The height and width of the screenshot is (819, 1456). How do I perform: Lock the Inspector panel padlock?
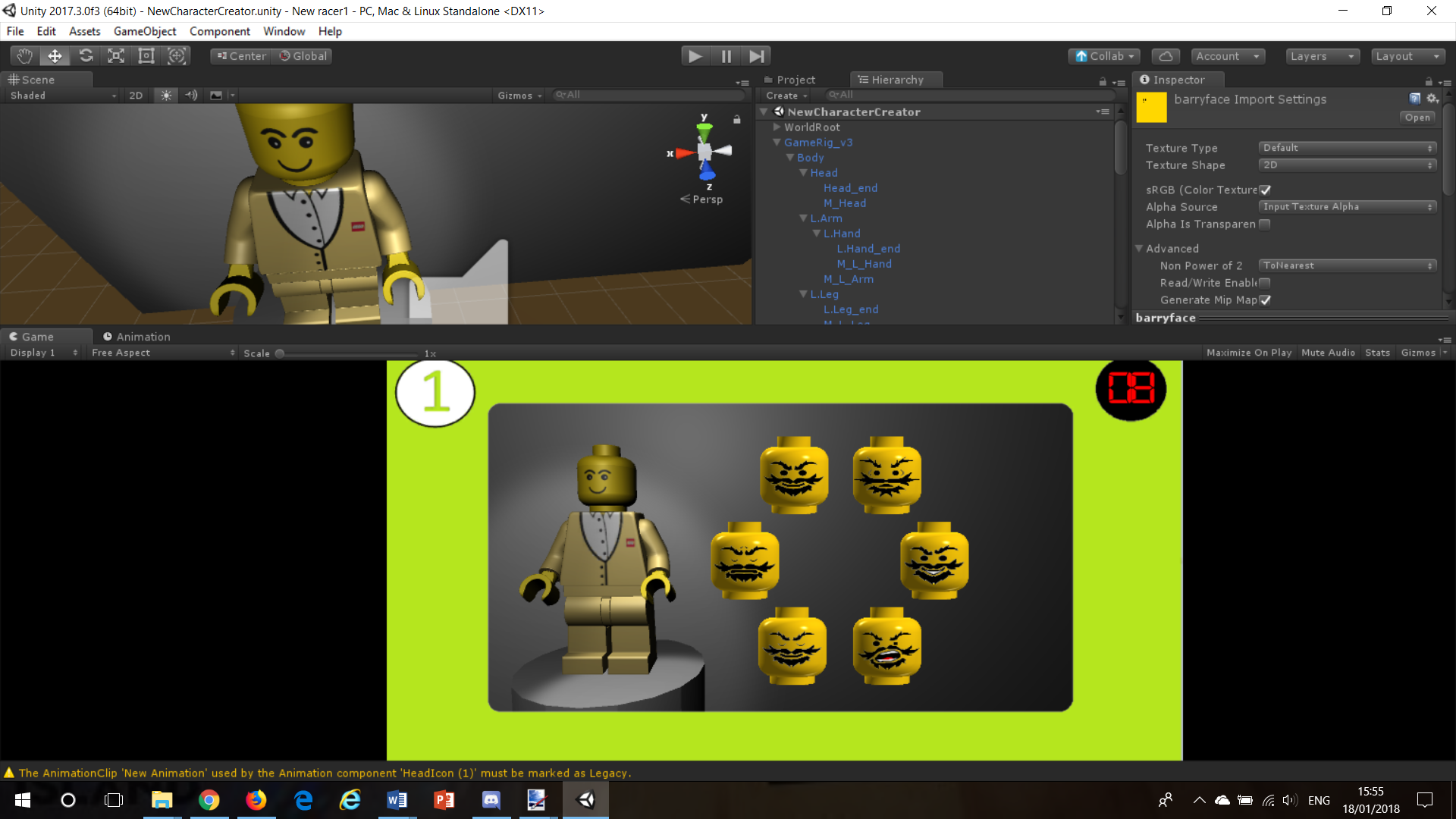coord(1429,81)
